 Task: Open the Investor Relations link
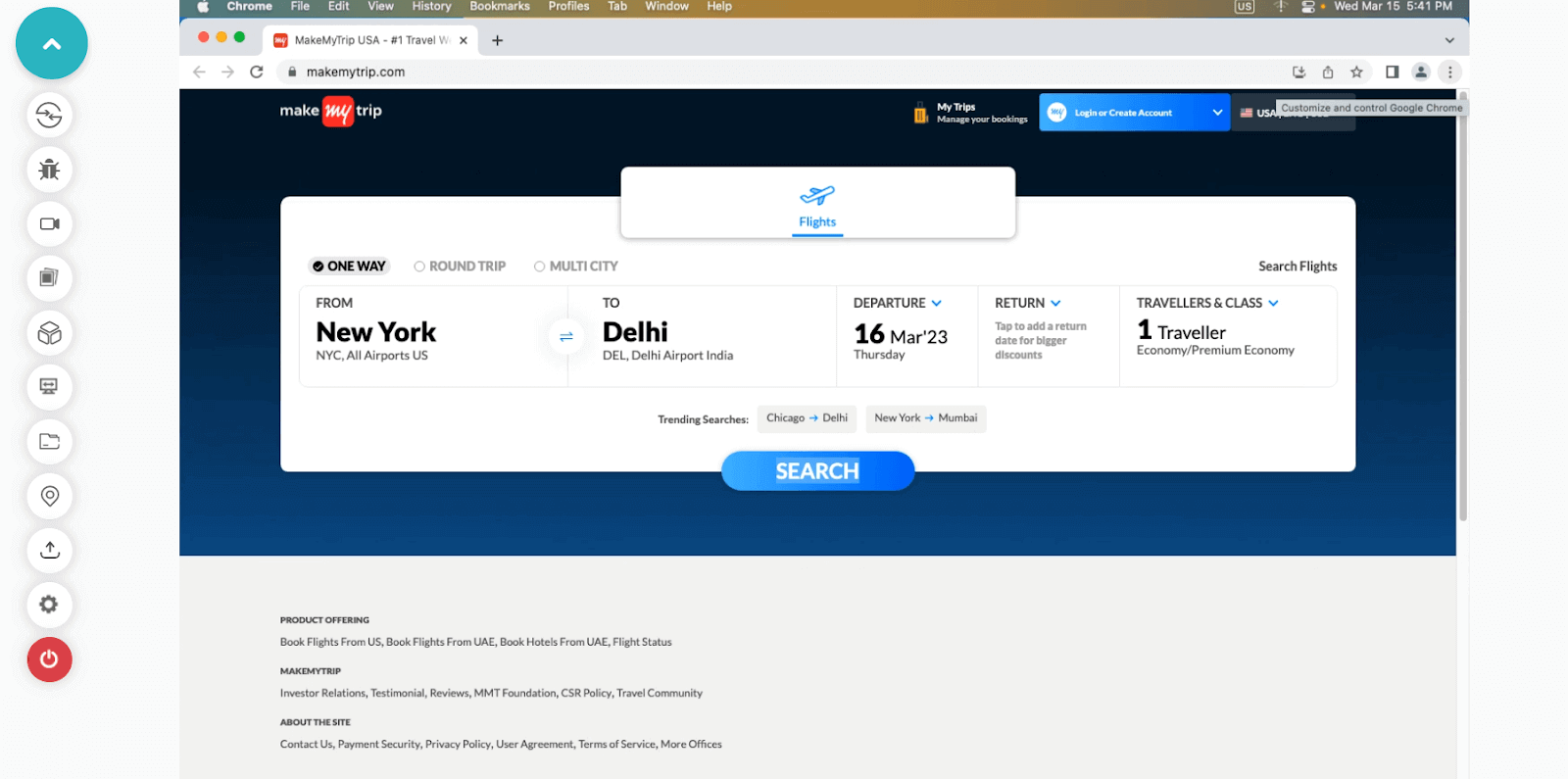(x=322, y=693)
